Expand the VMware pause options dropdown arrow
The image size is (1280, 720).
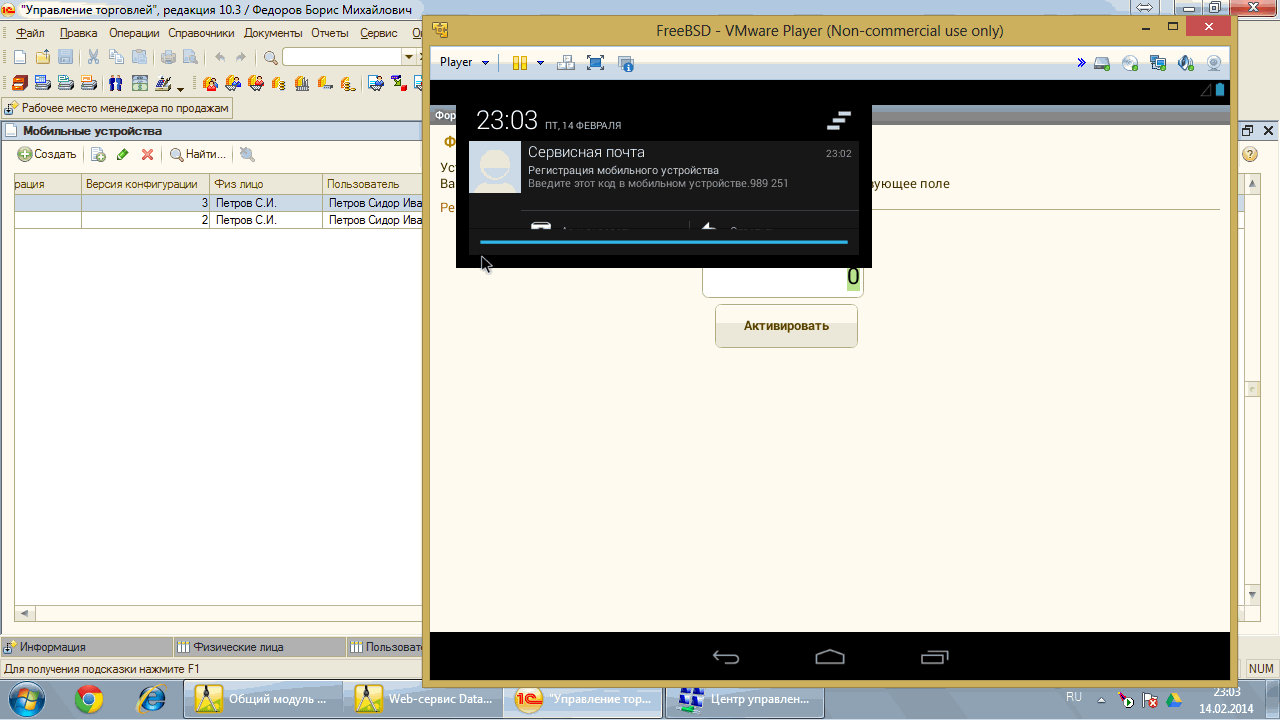[x=540, y=63]
